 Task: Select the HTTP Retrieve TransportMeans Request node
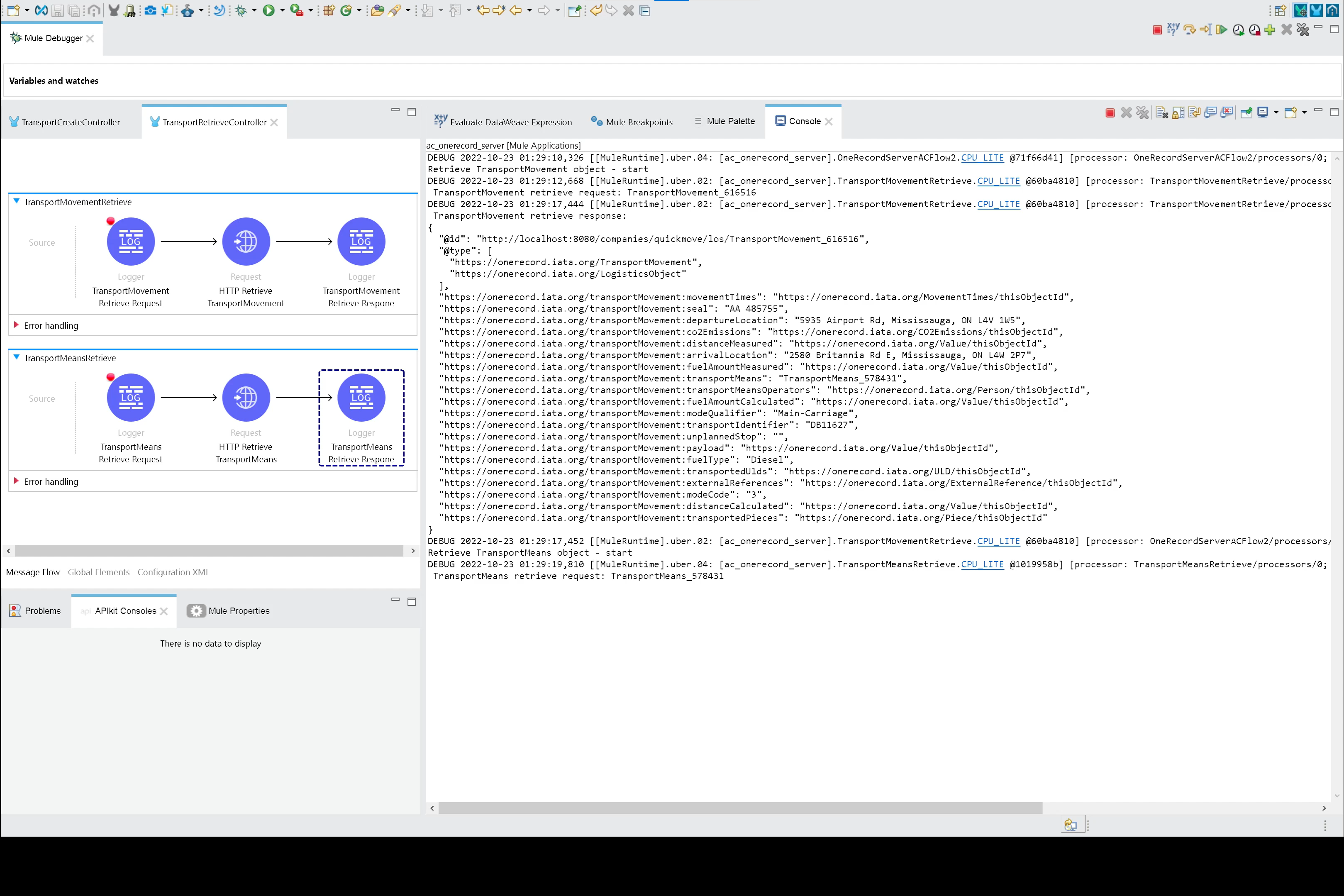(246, 398)
